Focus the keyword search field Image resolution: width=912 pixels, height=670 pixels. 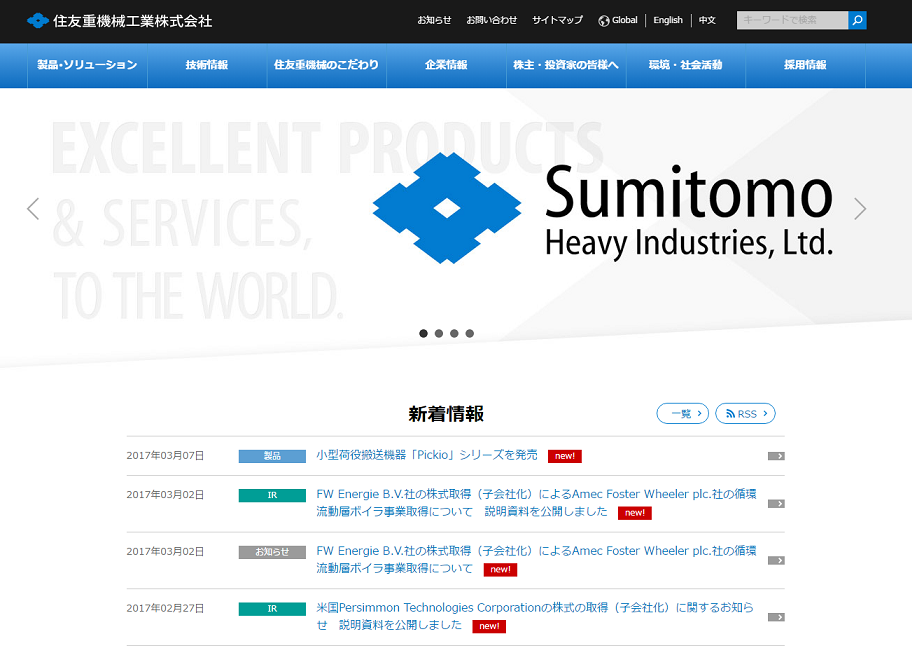[792, 20]
